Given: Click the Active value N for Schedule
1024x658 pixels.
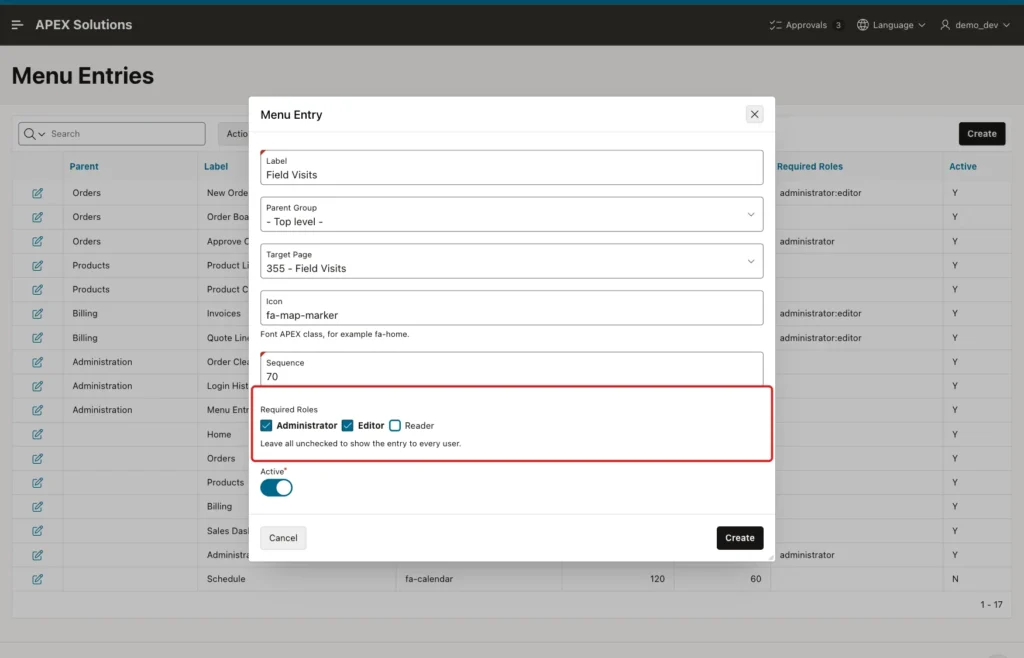Looking at the screenshot, I should (x=955, y=579).
